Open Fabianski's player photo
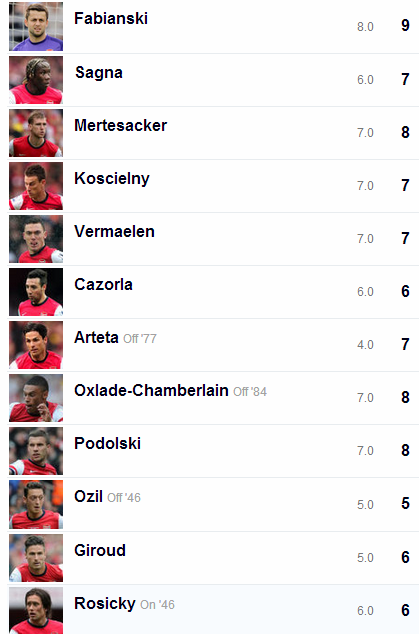This screenshot has width=419, height=634. [36, 26]
